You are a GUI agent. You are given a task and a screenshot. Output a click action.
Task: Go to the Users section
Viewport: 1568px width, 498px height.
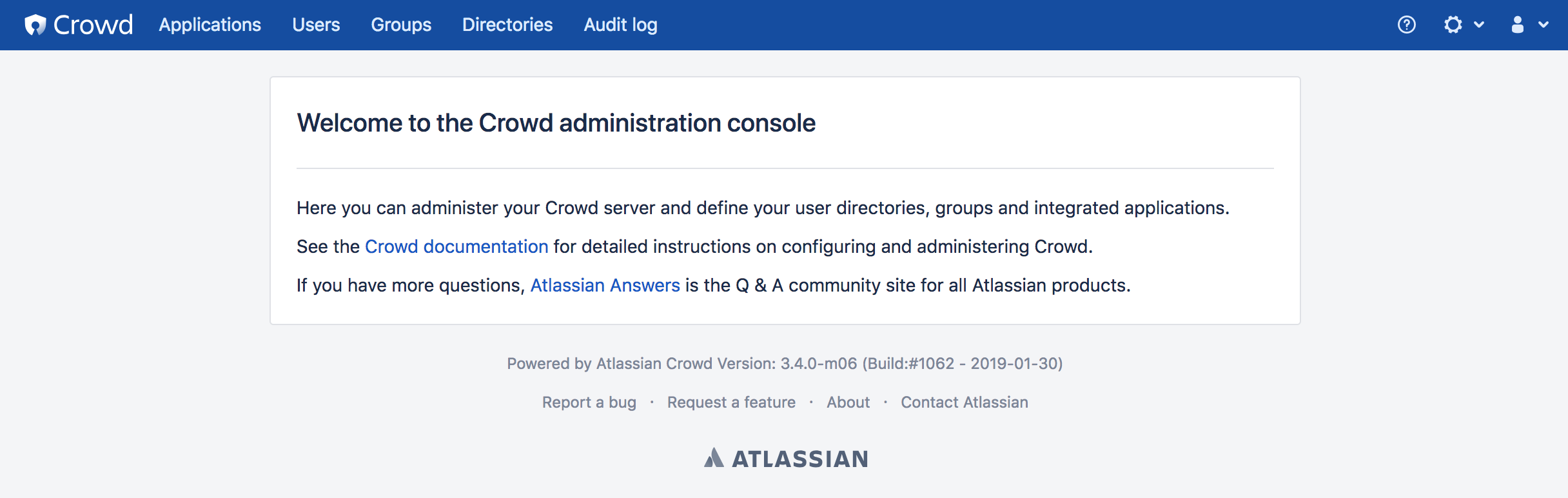316,25
